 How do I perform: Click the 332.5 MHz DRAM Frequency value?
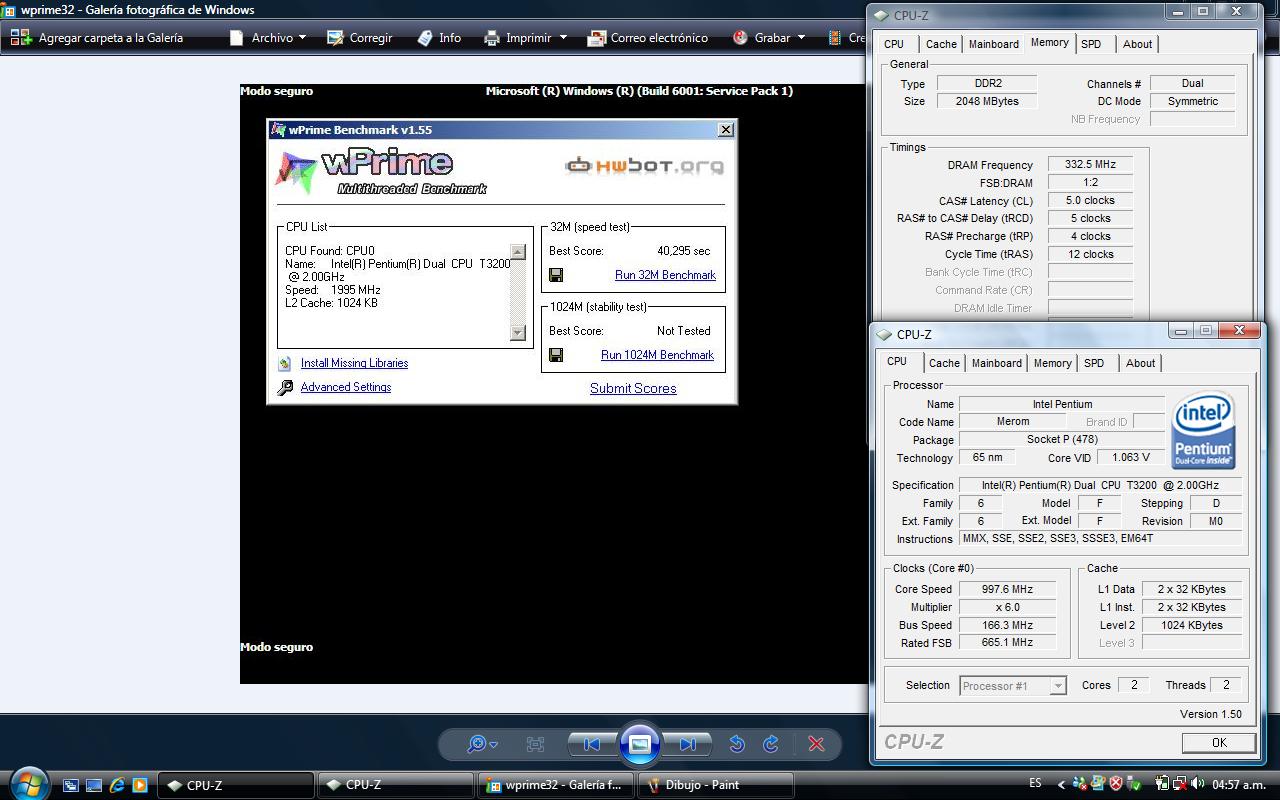click(x=1090, y=165)
